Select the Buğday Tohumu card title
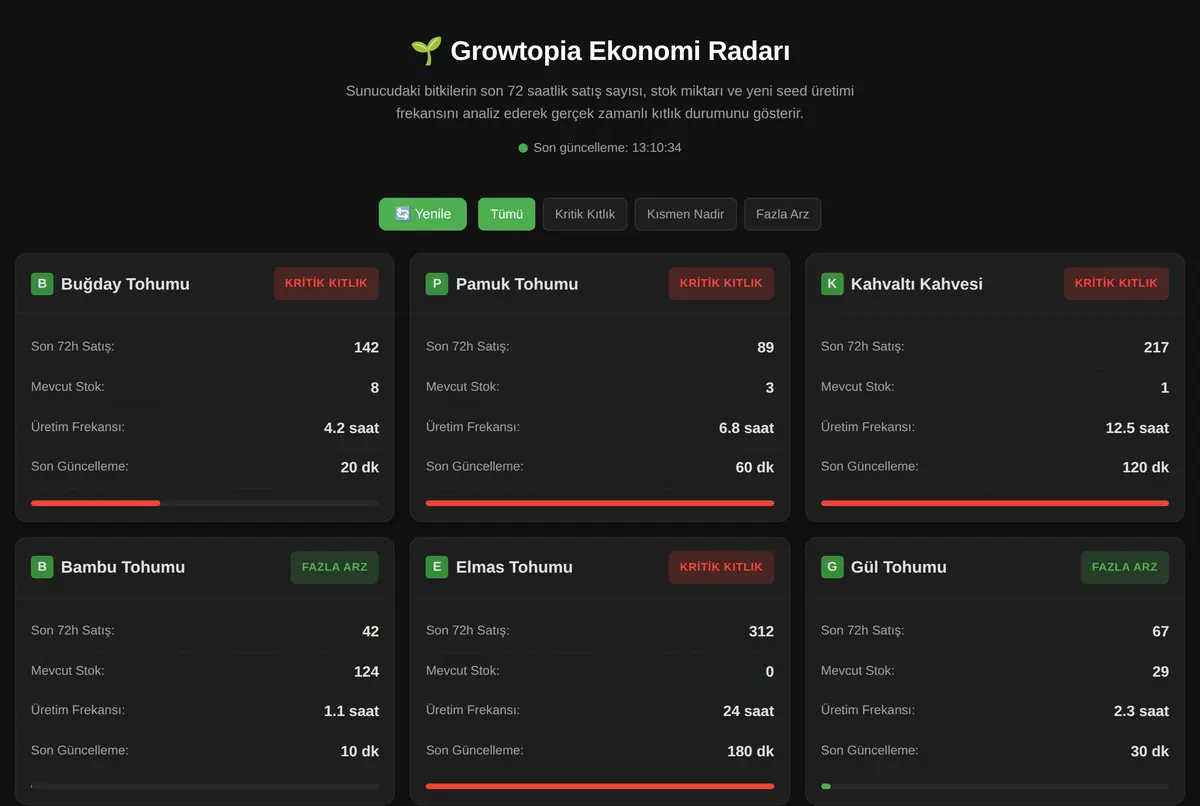1200x806 pixels. click(125, 284)
